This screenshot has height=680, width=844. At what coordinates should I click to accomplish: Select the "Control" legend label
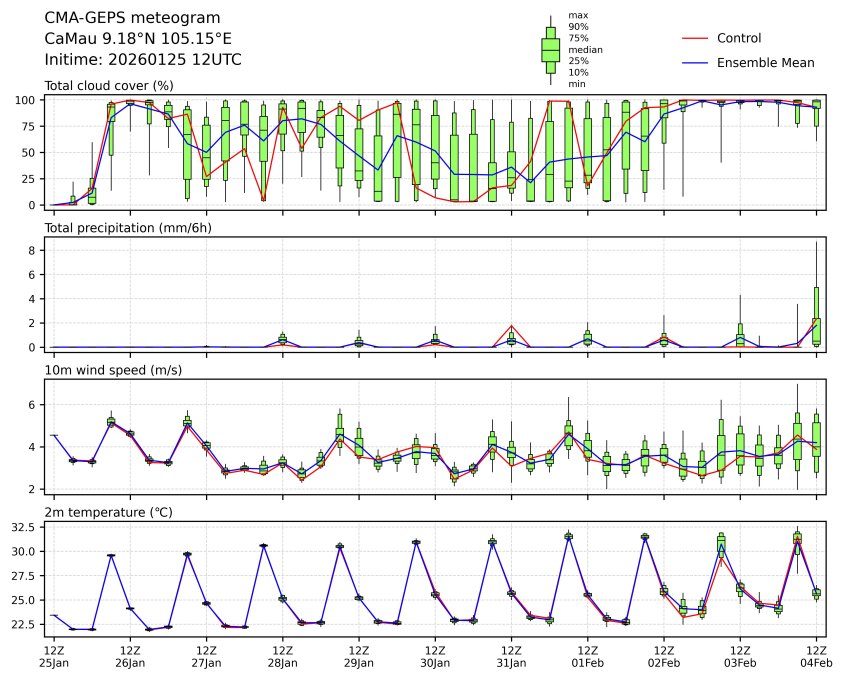pos(739,38)
